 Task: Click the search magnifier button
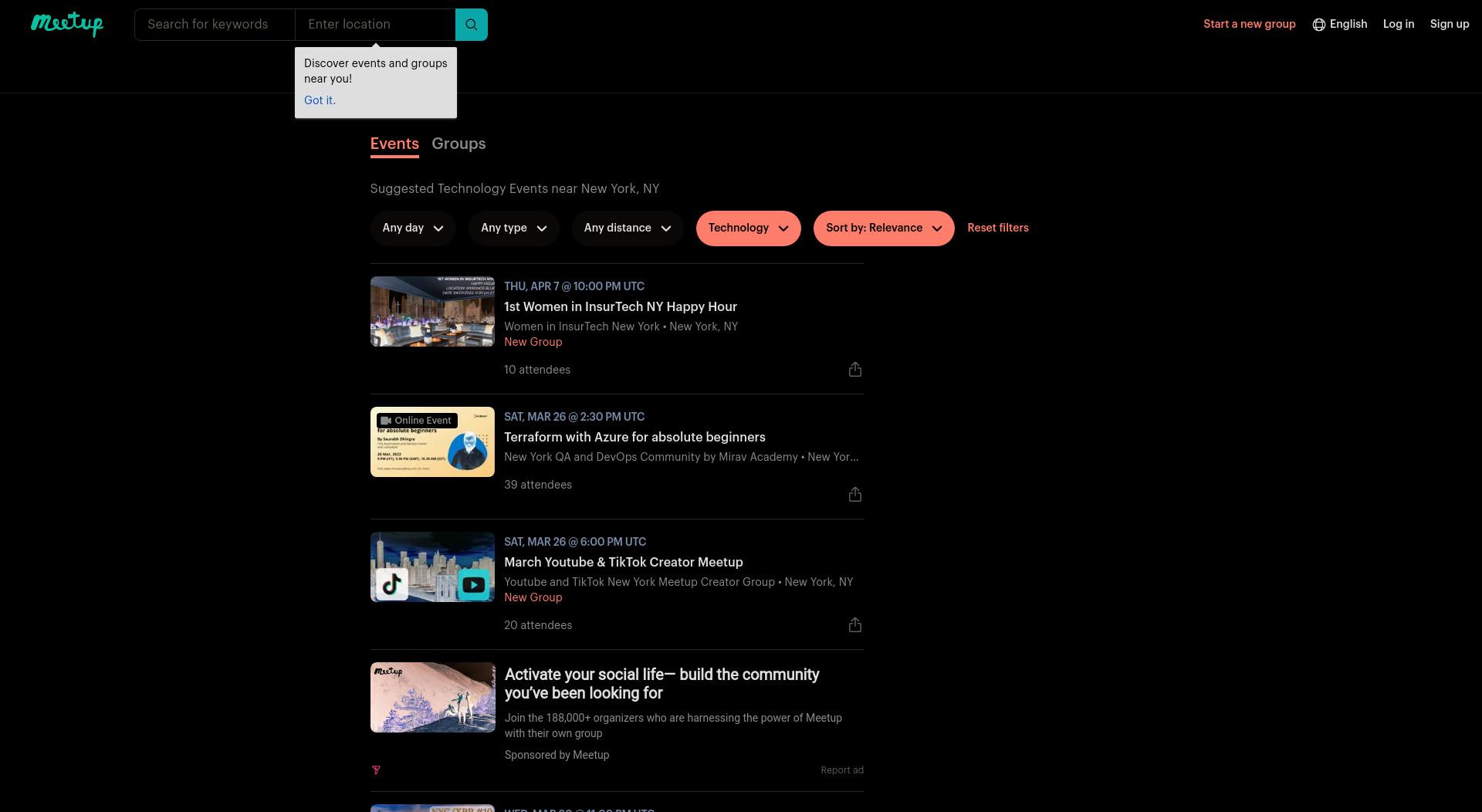(472, 25)
